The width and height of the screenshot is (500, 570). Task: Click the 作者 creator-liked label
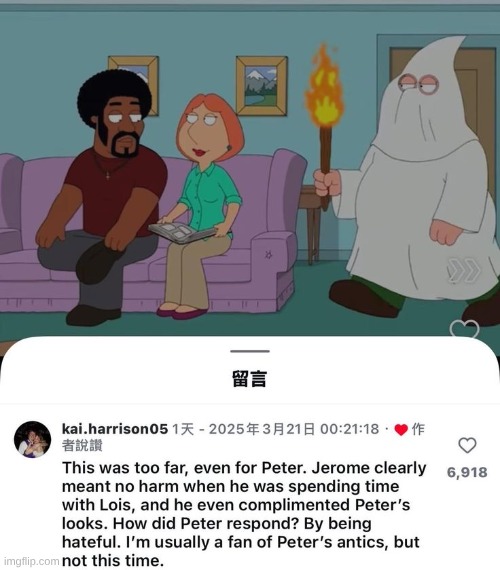418,429
